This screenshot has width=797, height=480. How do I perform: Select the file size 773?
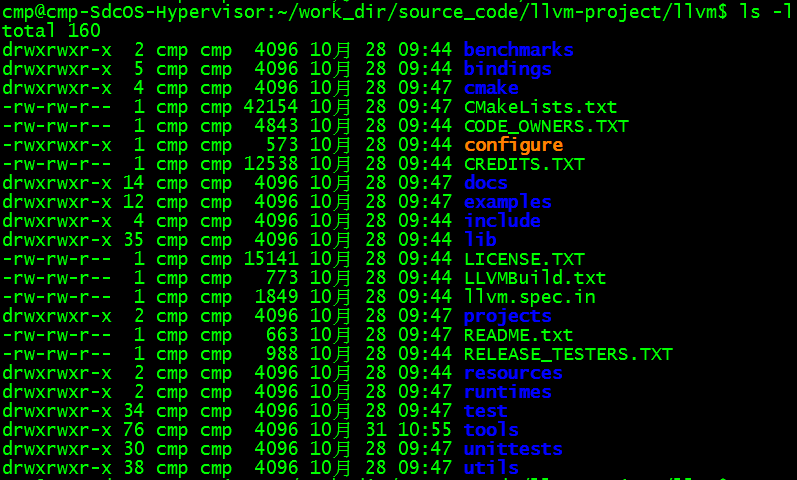[x=282, y=278]
